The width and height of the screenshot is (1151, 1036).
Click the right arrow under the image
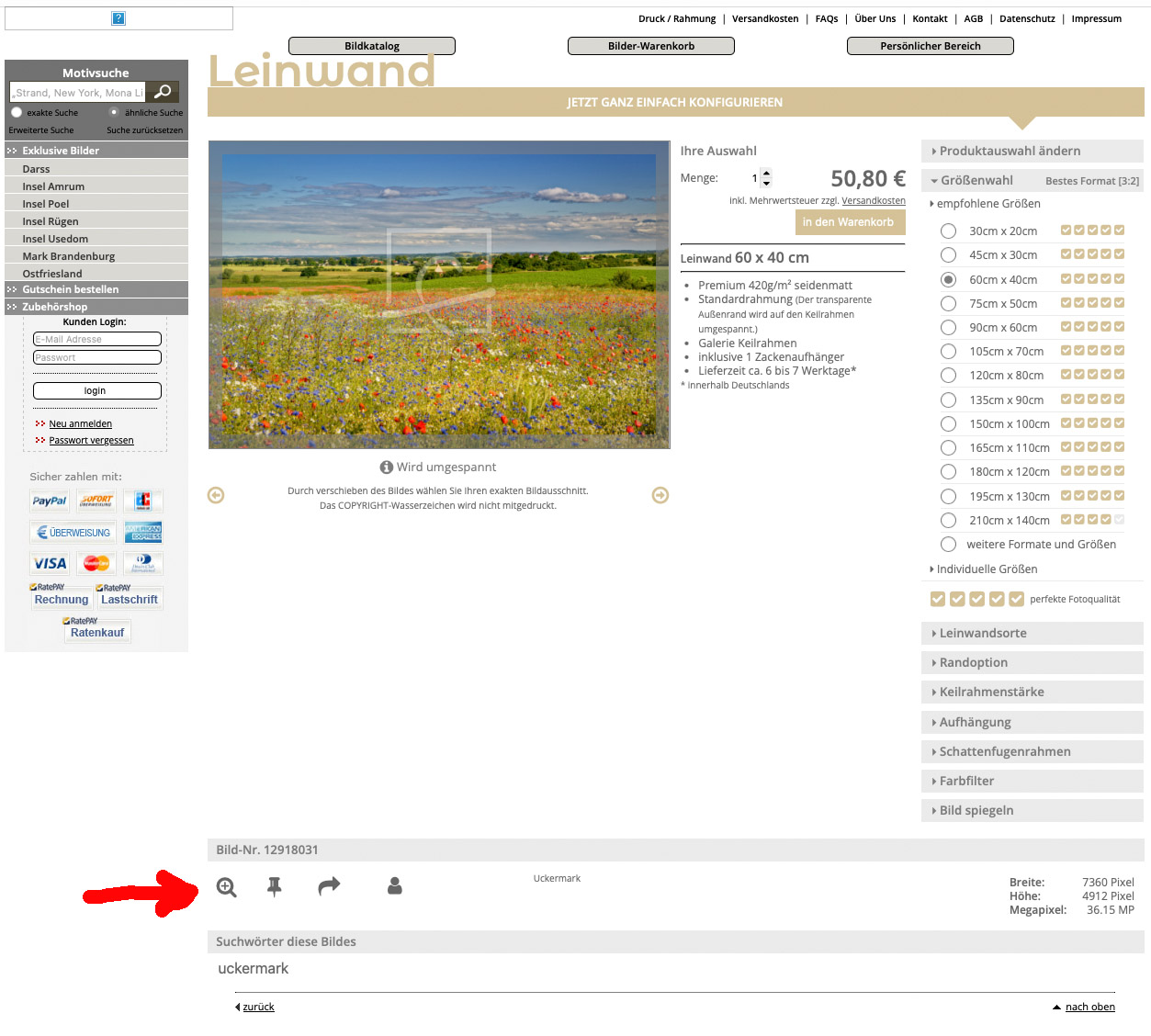click(660, 496)
